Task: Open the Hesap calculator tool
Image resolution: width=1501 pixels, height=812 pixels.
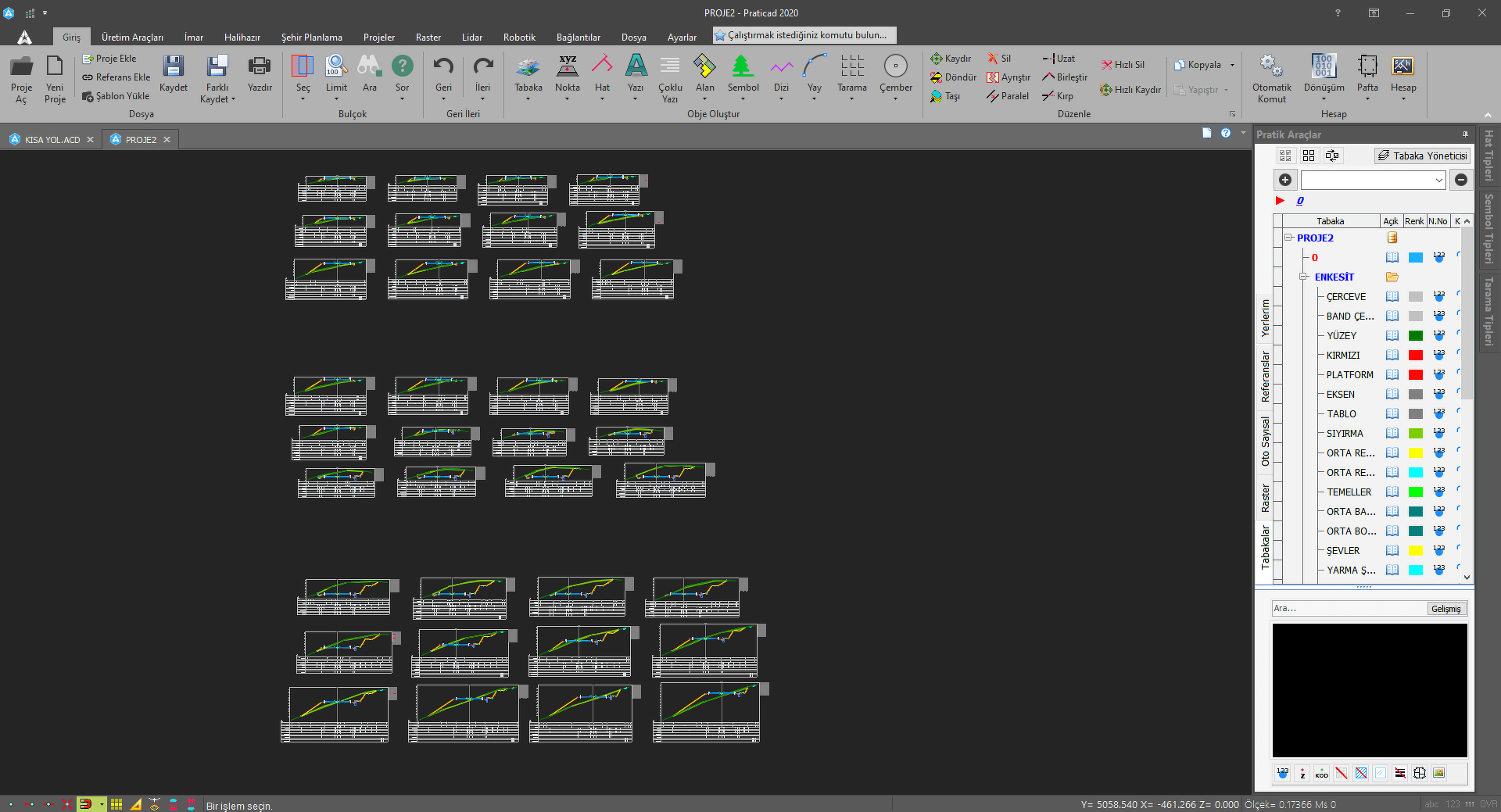Action: 1402,68
